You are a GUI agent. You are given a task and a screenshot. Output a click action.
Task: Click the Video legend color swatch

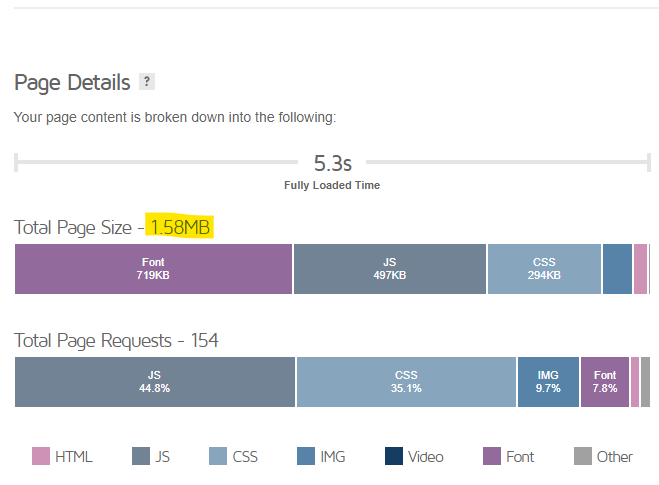click(394, 456)
